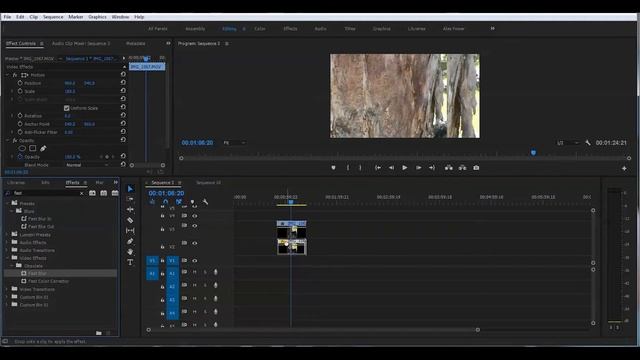640x360 pixels.
Task: Select free draw bezier mask pen
Action: click(43, 149)
